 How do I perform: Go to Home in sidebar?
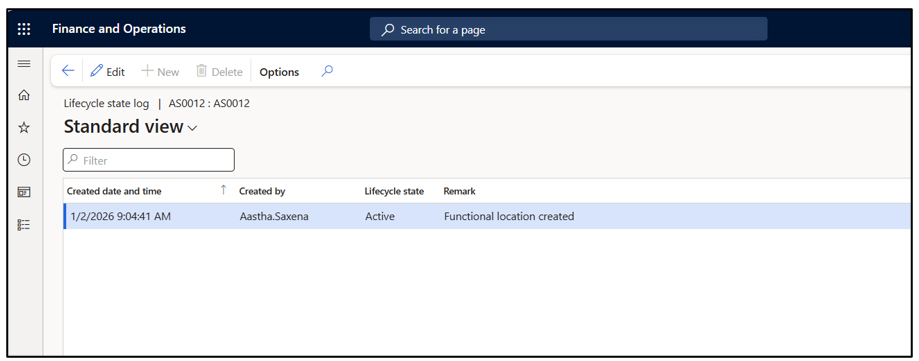tap(24, 95)
